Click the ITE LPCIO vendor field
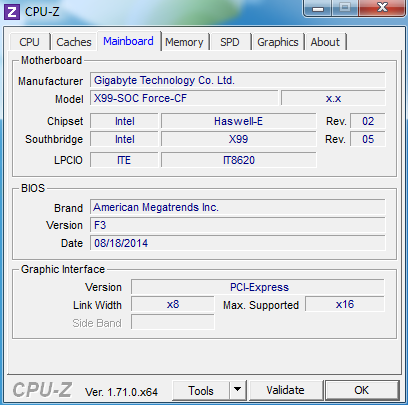 click(x=124, y=160)
